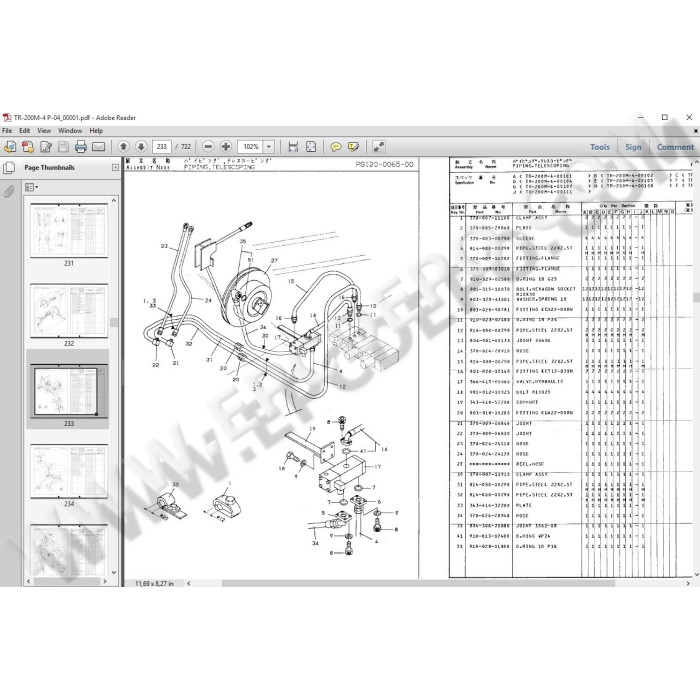Open the Edit menu
Screen dimensions: 700x700
point(25,131)
